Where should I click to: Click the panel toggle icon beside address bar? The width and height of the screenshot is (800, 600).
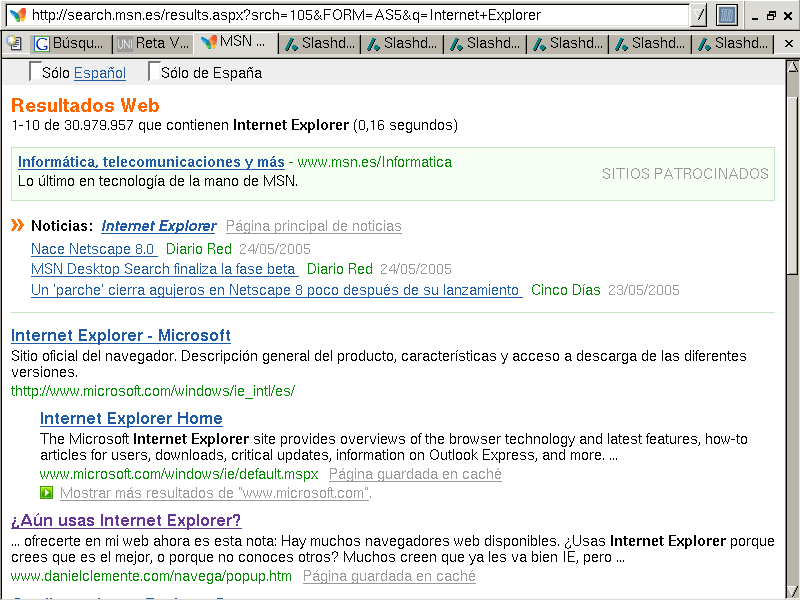point(727,15)
